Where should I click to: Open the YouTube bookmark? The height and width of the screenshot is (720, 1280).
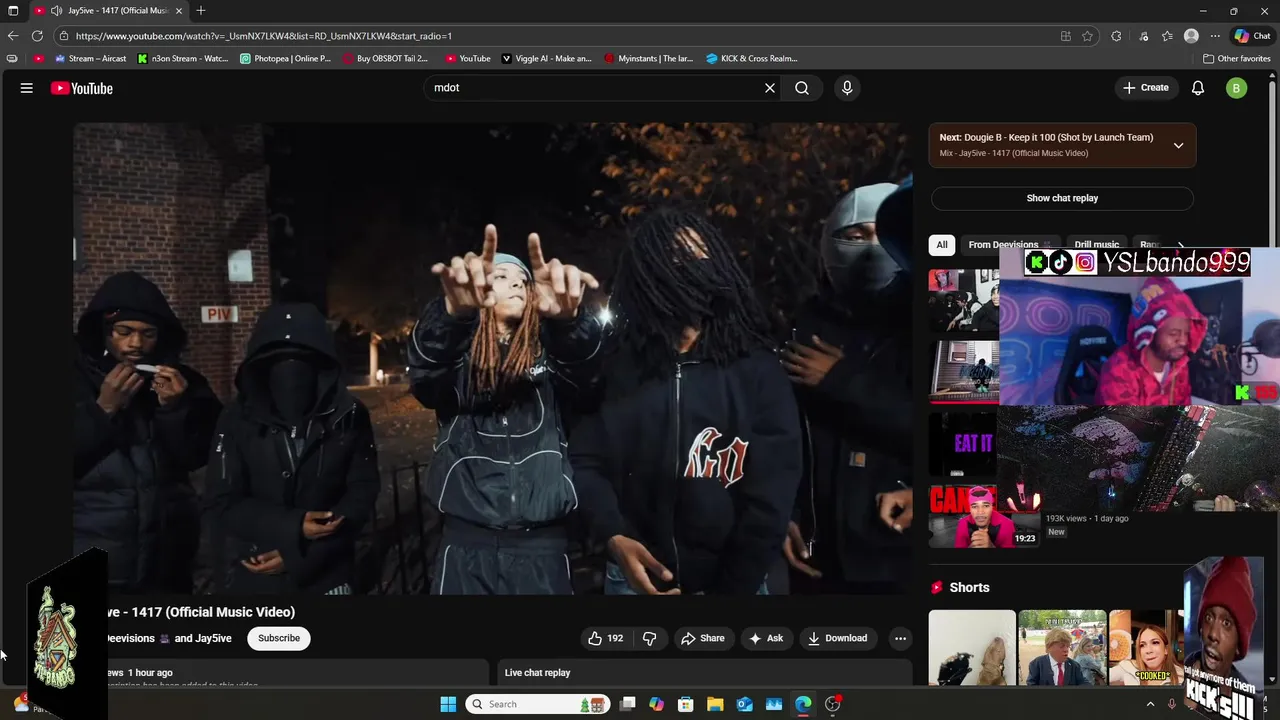467,59
